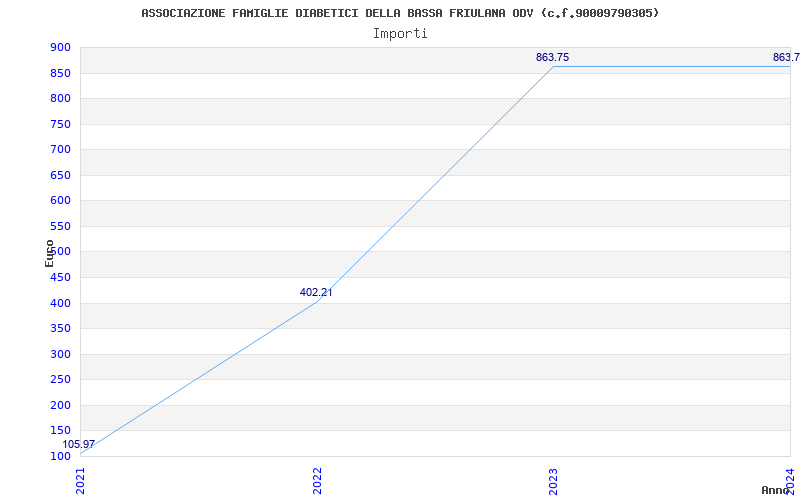Click the 'Anno' x-axis title

click(x=775, y=490)
